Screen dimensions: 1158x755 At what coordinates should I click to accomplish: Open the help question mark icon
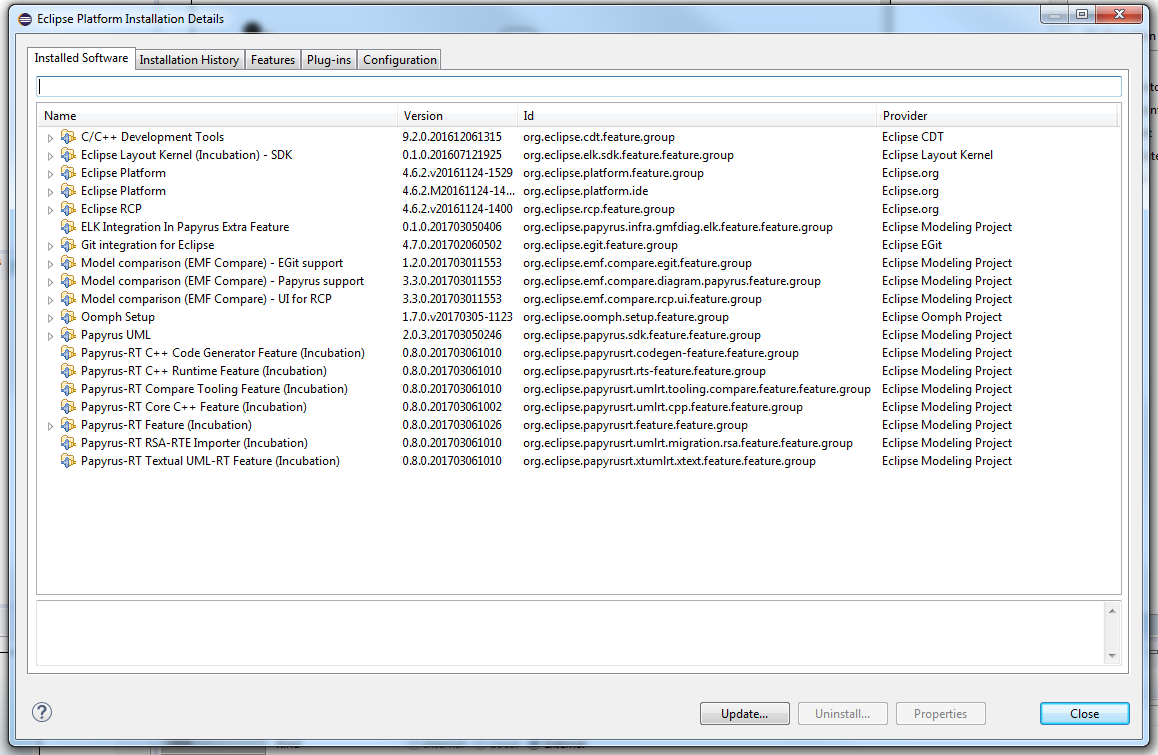(42, 712)
